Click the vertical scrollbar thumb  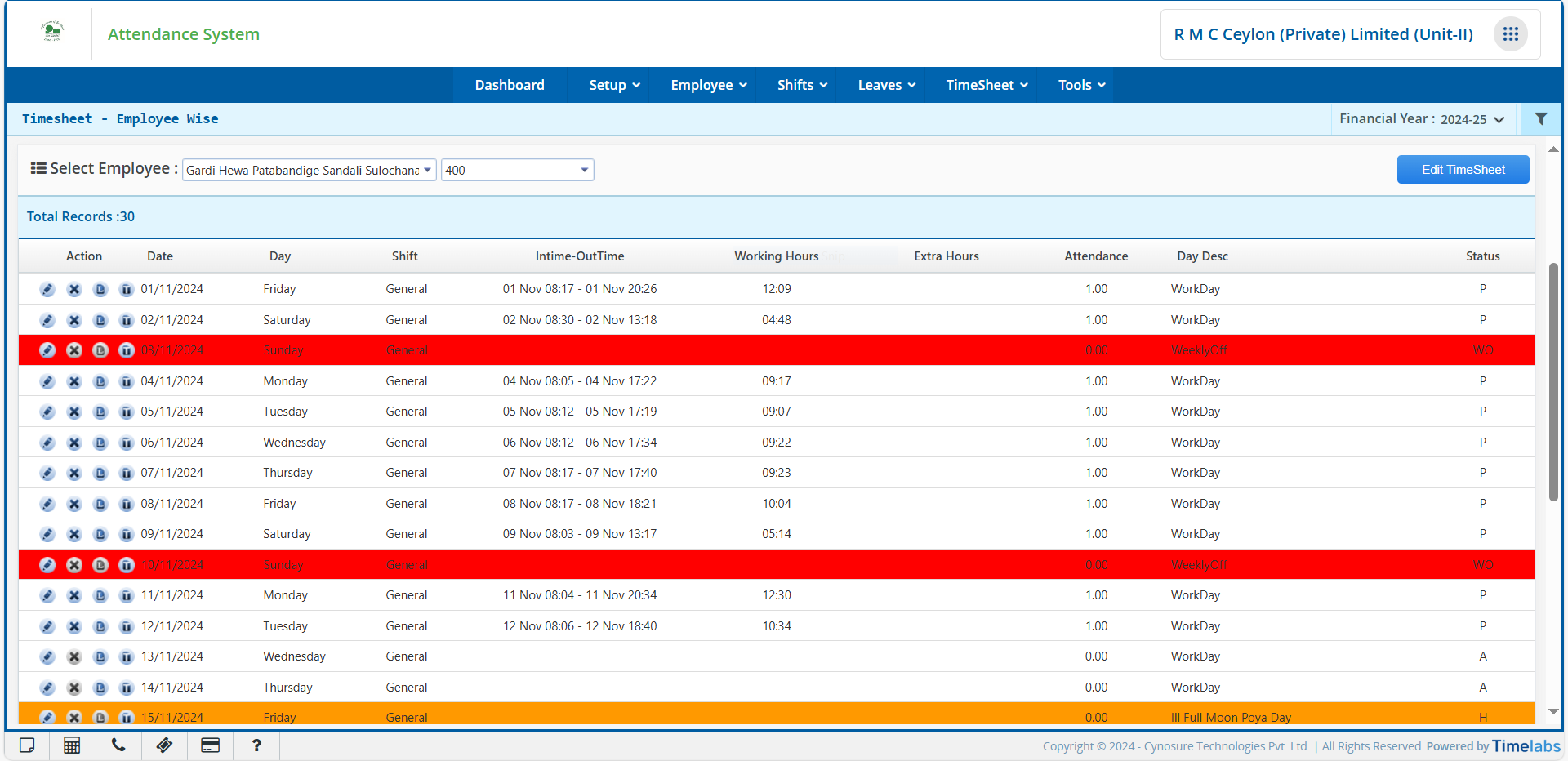(x=1553, y=381)
